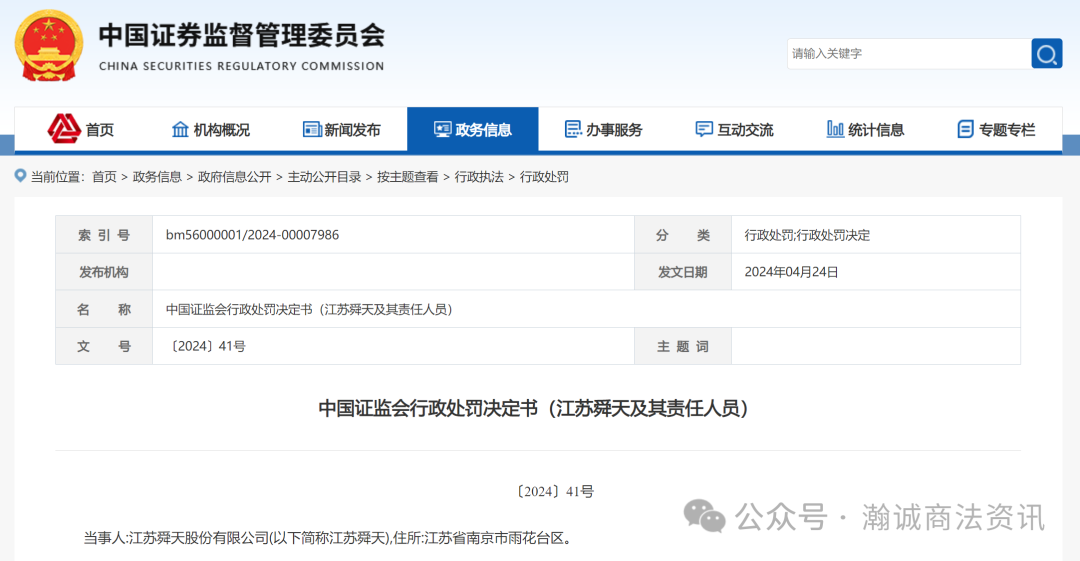Open the 机构概况 navigation tab

point(211,130)
